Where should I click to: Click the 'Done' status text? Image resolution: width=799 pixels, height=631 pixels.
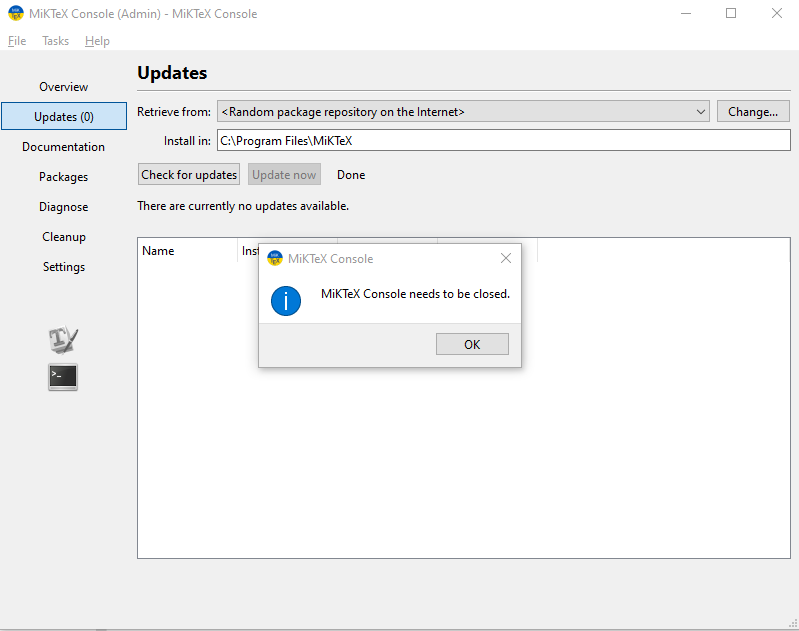click(x=351, y=175)
